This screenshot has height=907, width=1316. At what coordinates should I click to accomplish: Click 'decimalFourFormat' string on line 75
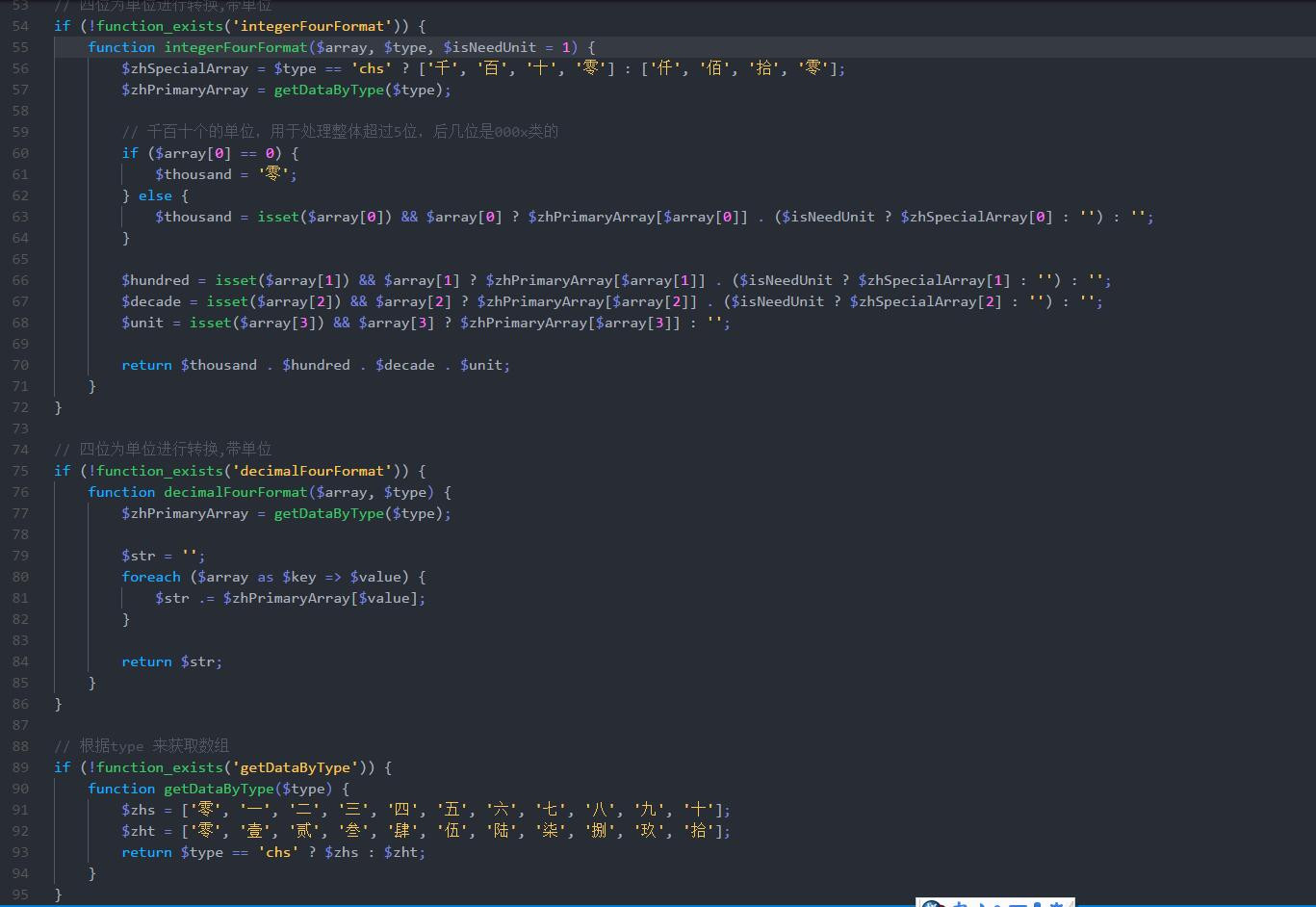(x=313, y=471)
